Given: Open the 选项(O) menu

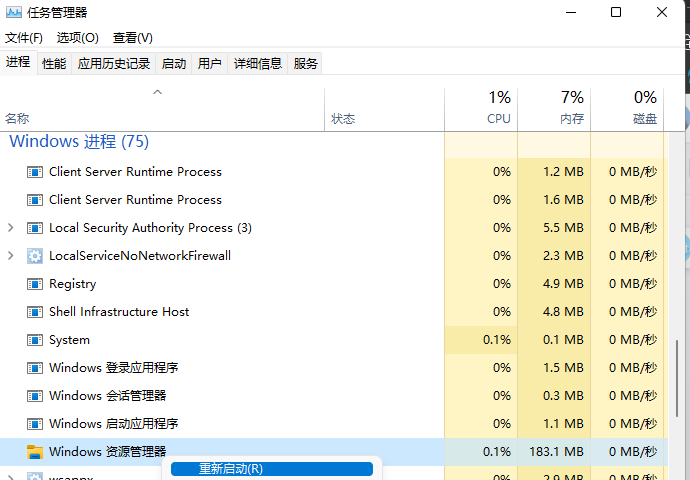Looking at the screenshot, I should tap(77, 38).
